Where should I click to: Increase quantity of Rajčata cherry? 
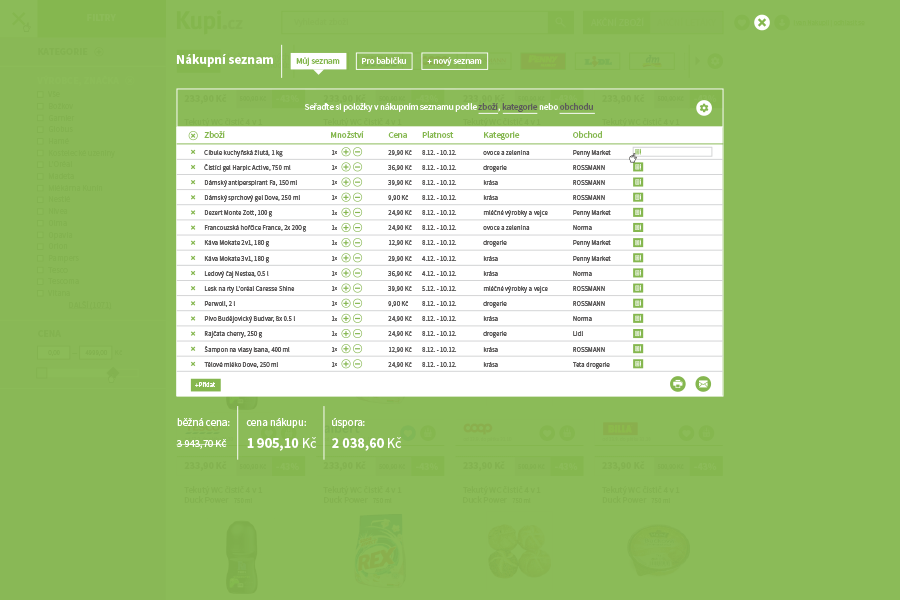pos(346,333)
